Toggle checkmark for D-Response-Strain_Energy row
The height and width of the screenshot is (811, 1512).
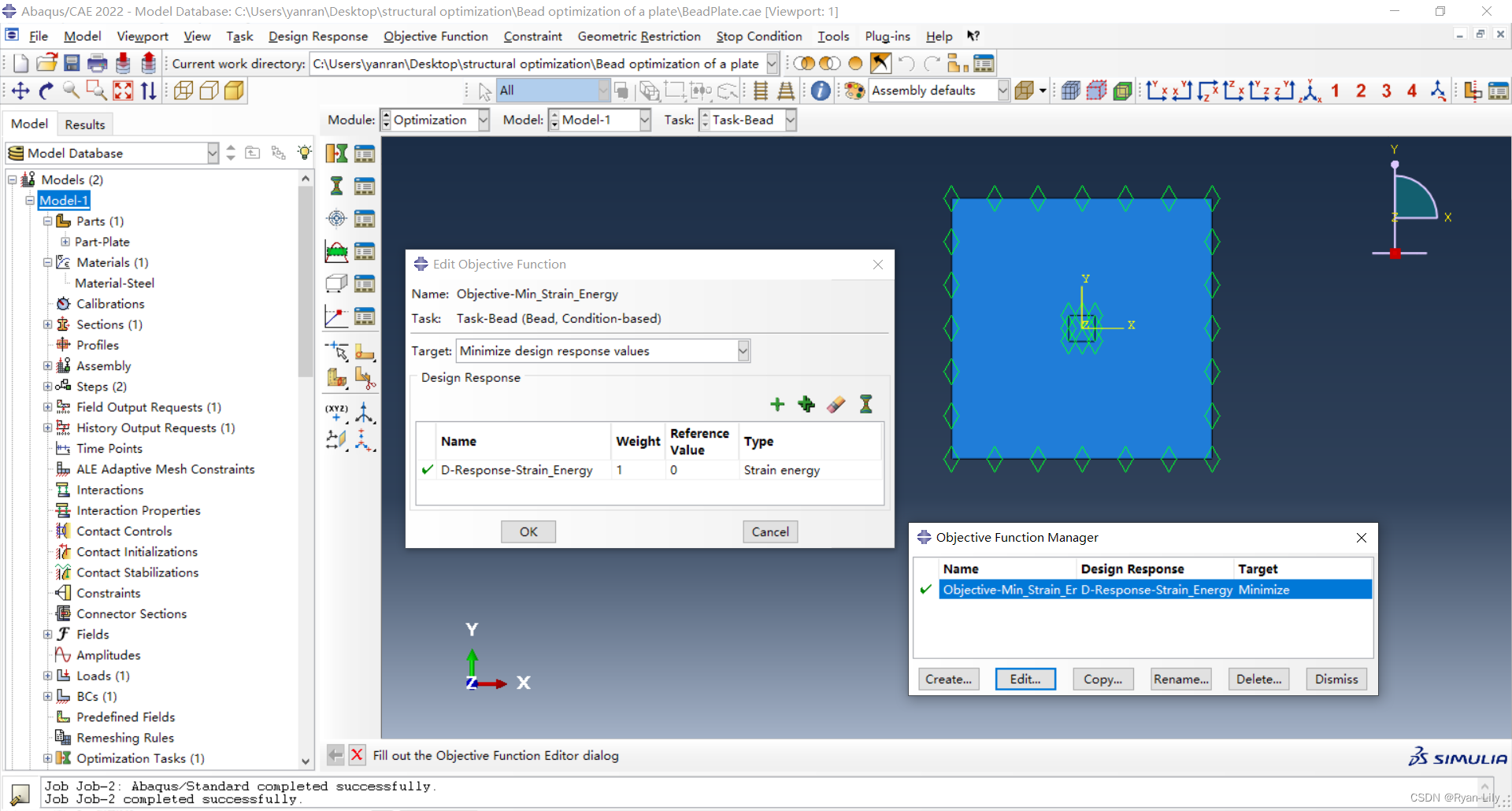point(428,470)
